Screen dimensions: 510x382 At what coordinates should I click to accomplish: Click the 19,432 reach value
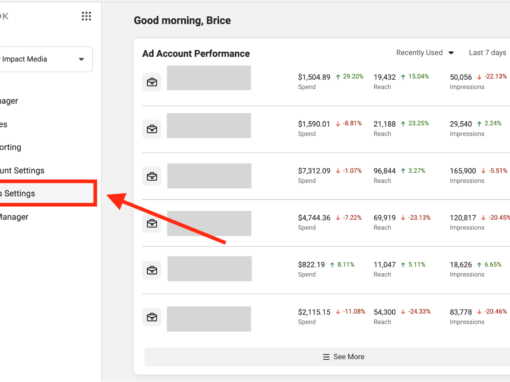[x=384, y=77]
